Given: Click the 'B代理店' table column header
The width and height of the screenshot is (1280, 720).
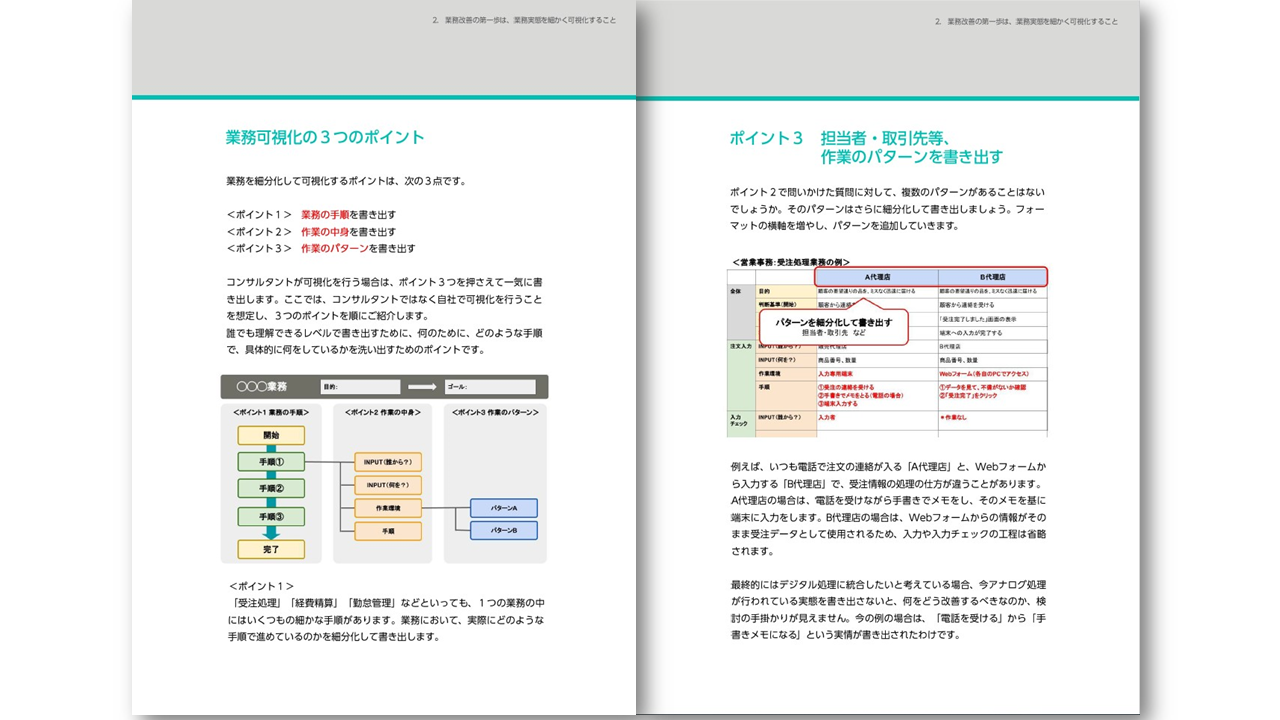Looking at the screenshot, I should [x=992, y=277].
